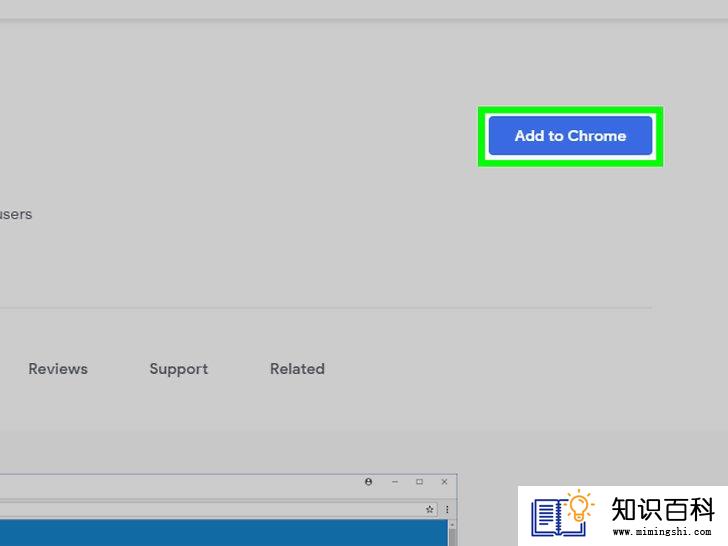This screenshot has height=546, width=728.
Task: Open three-dot menu in preview screenshot
Action: [x=447, y=509]
